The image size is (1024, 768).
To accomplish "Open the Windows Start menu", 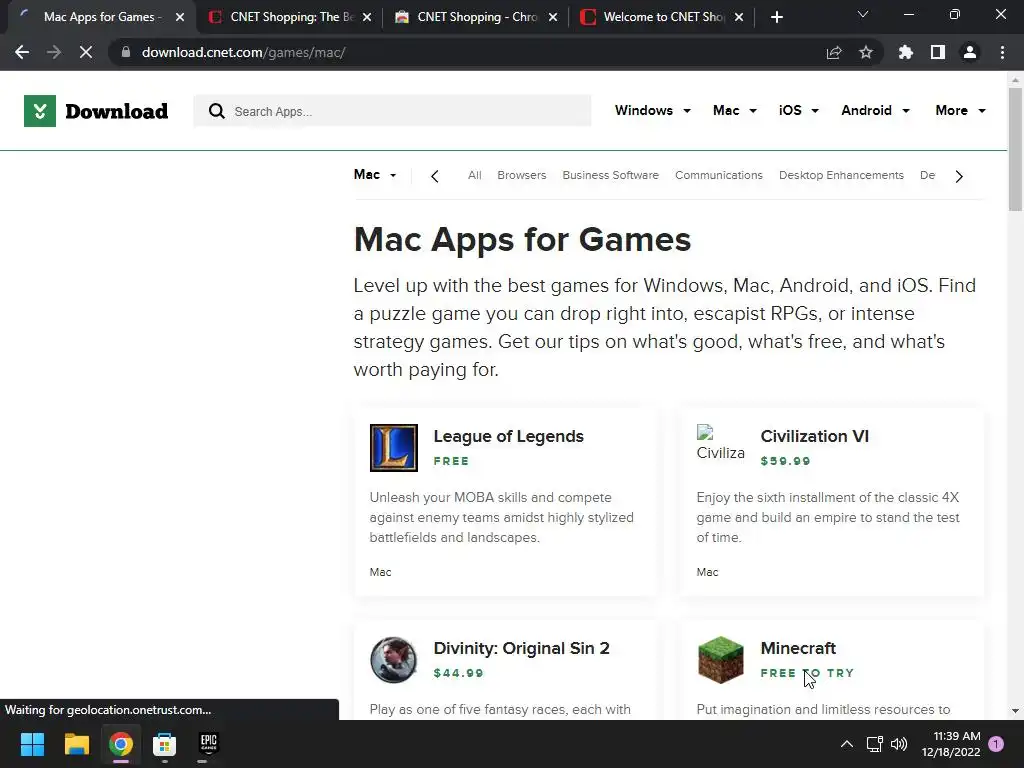I will pyautogui.click(x=32, y=744).
